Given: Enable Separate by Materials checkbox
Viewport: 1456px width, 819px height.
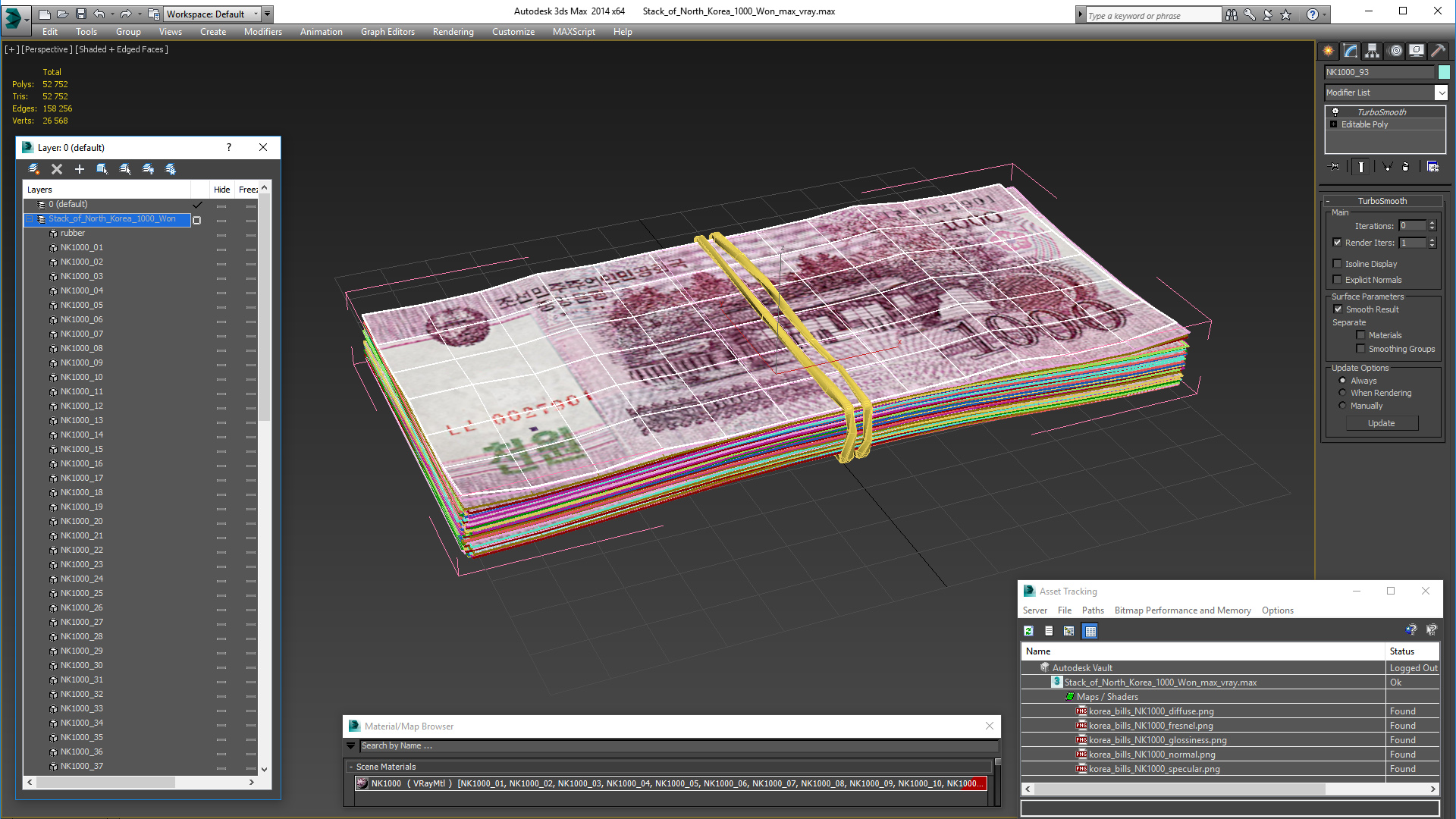Looking at the screenshot, I should point(1361,335).
